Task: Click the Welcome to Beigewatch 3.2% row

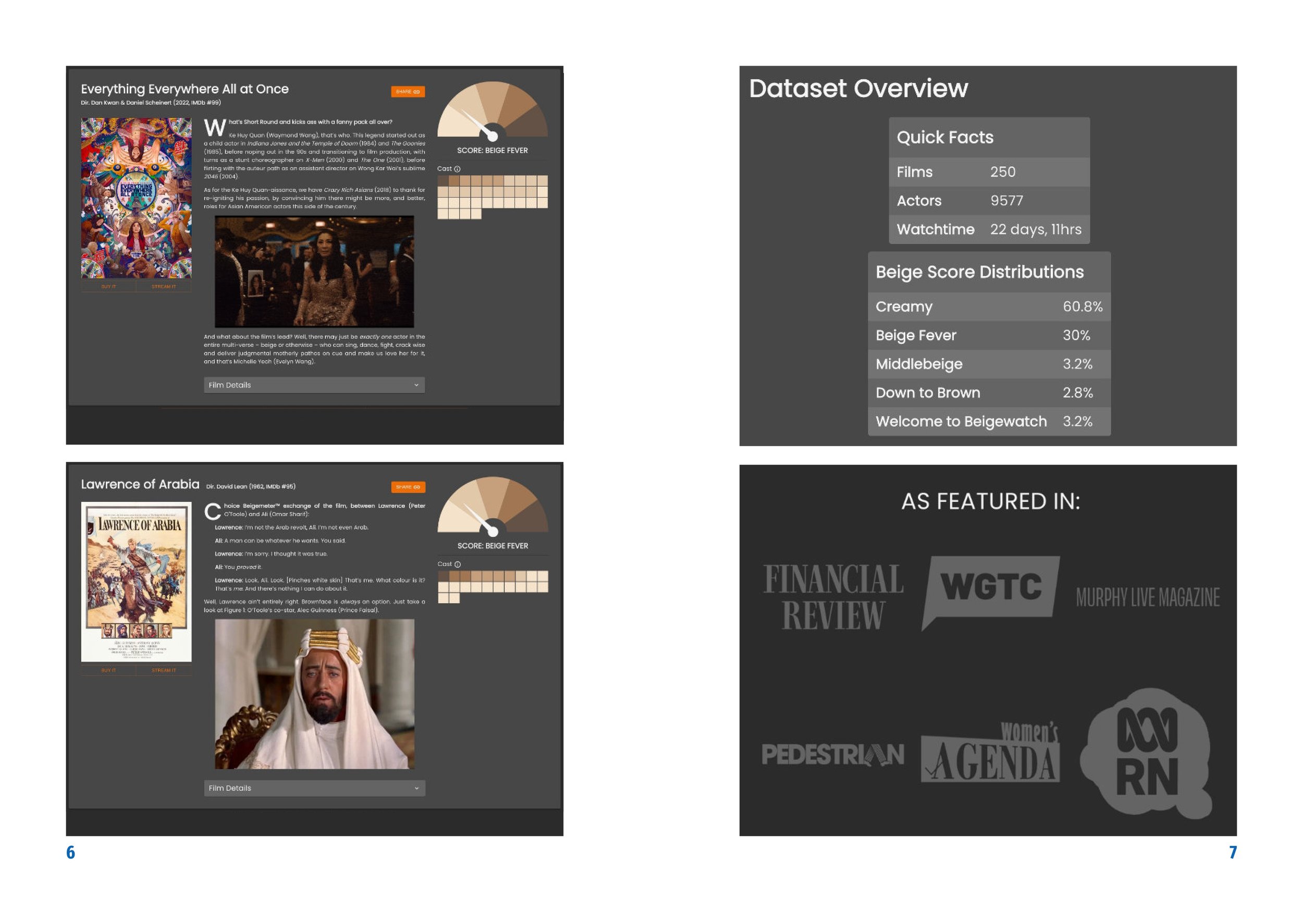Action: click(989, 422)
